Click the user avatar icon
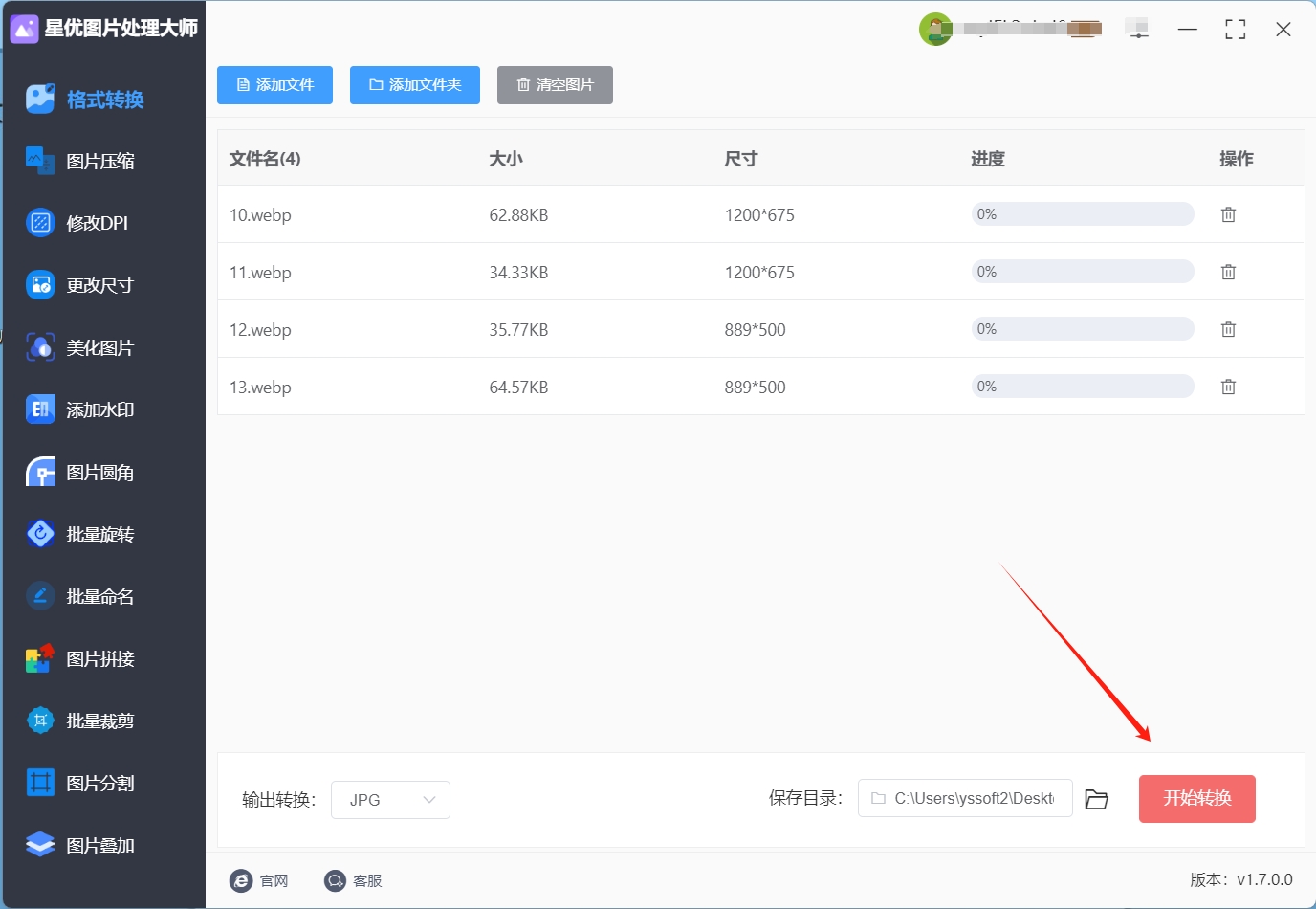1316x909 pixels. (935, 30)
